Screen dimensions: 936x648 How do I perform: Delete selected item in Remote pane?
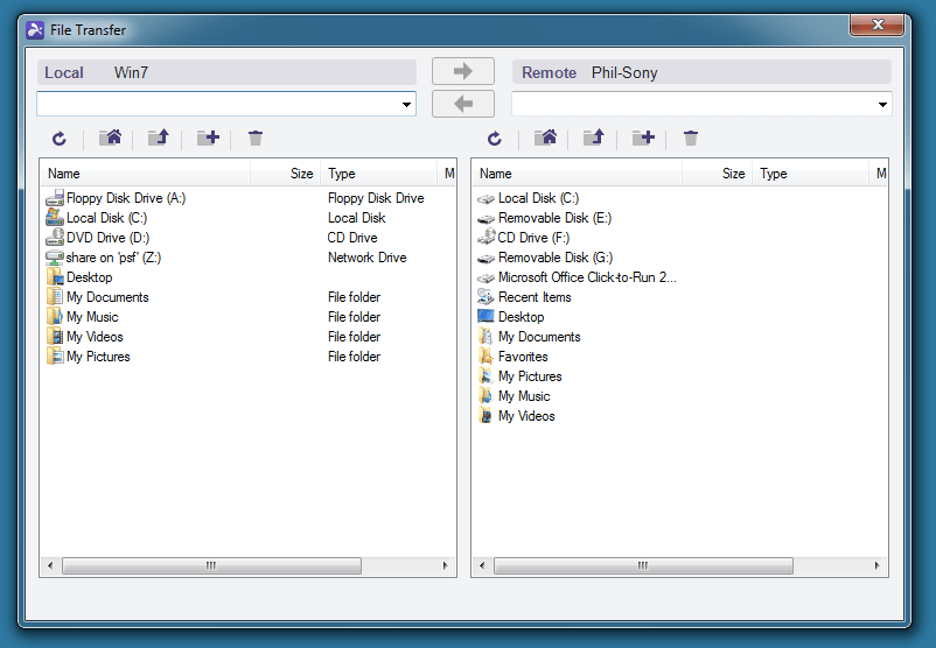tap(690, 138)
